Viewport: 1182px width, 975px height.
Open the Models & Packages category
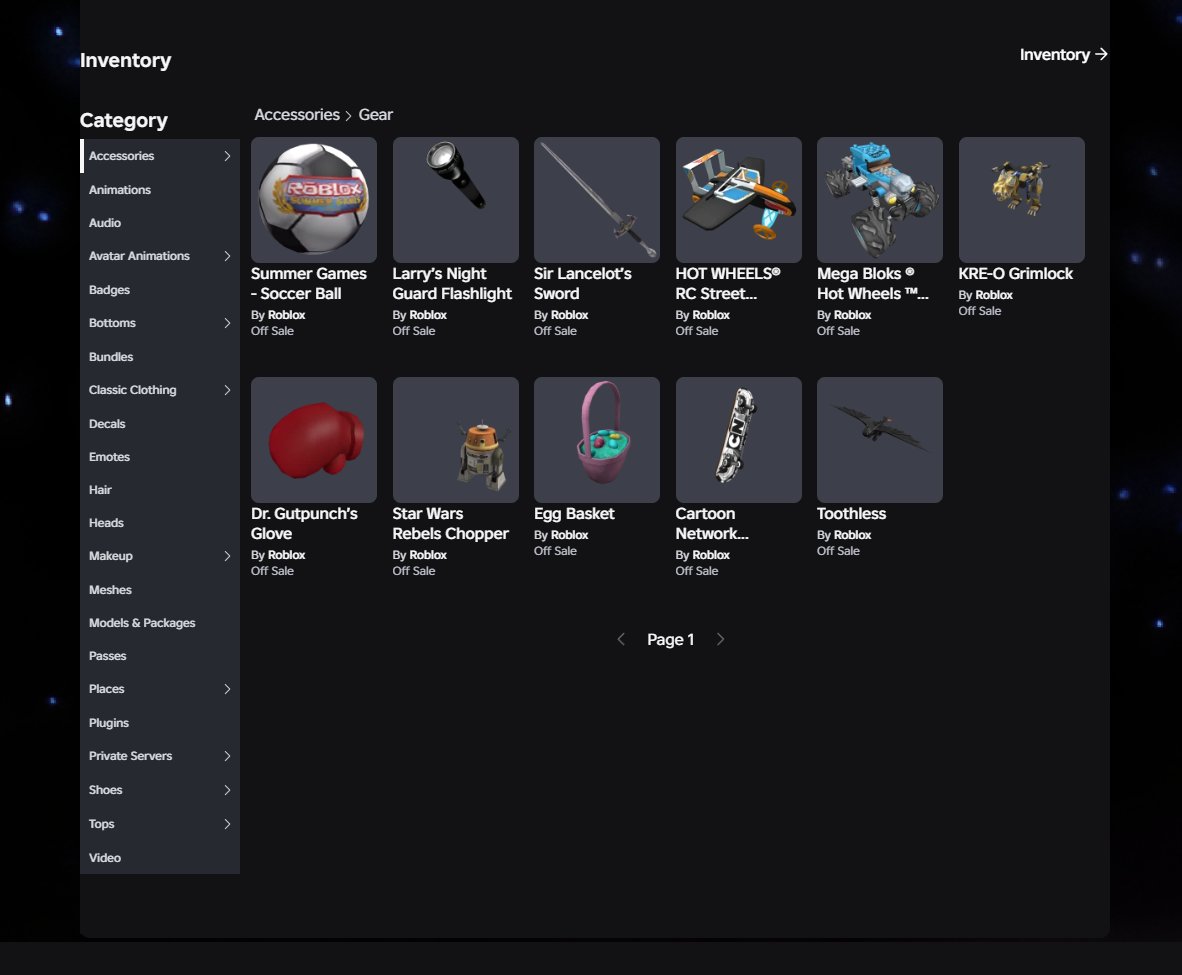pos(160,623)
